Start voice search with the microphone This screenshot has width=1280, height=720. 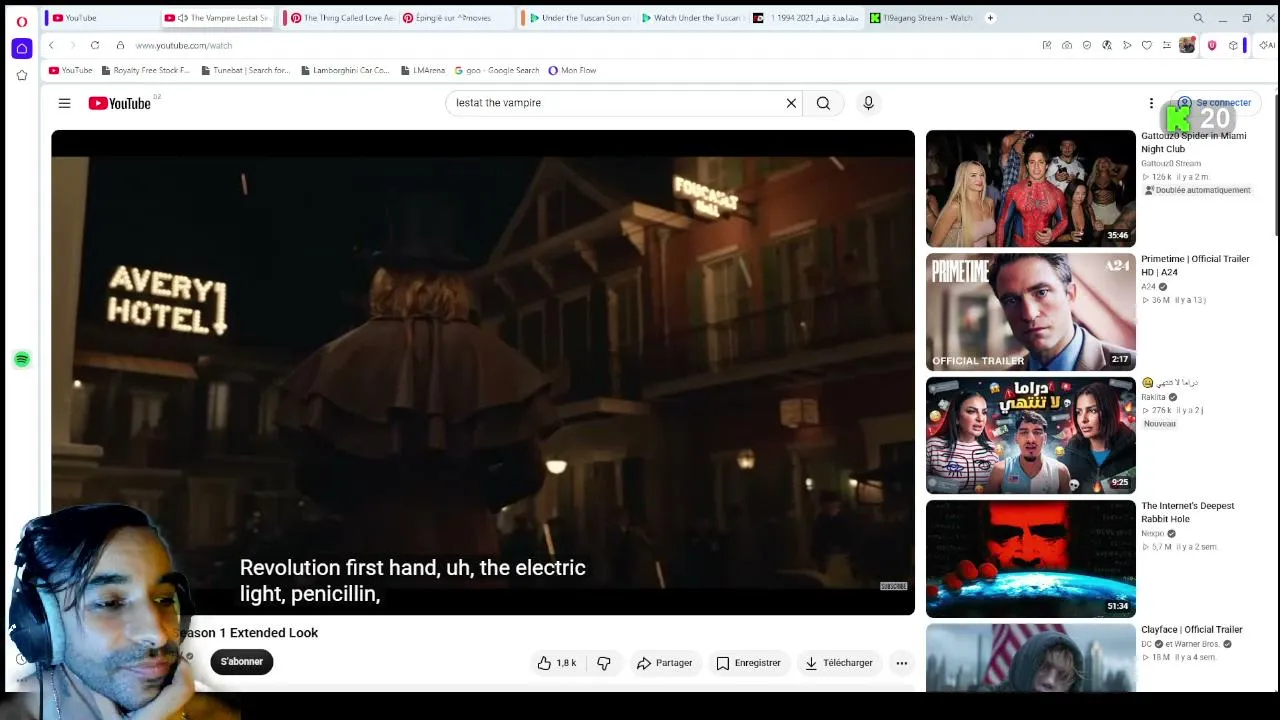coord(868,103)
